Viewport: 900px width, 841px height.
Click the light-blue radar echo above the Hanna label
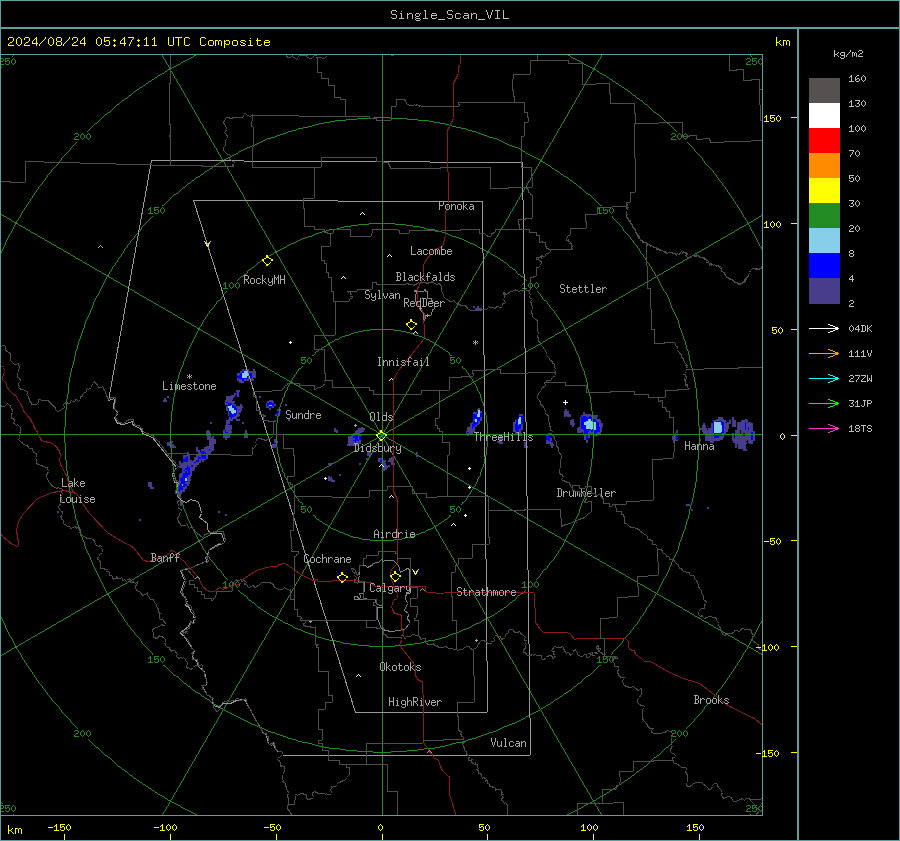point(717,427)
